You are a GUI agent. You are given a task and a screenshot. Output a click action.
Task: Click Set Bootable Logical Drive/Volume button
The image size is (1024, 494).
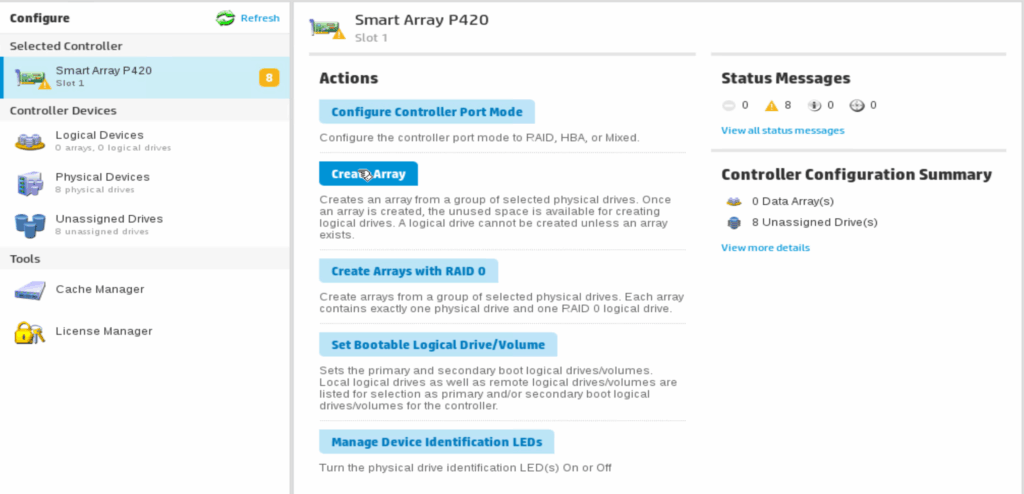tap(438, 344)
